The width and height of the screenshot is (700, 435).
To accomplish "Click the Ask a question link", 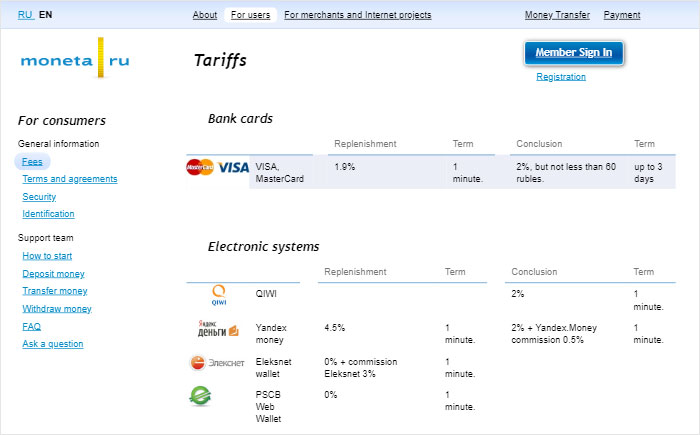I will pos(53,344).
